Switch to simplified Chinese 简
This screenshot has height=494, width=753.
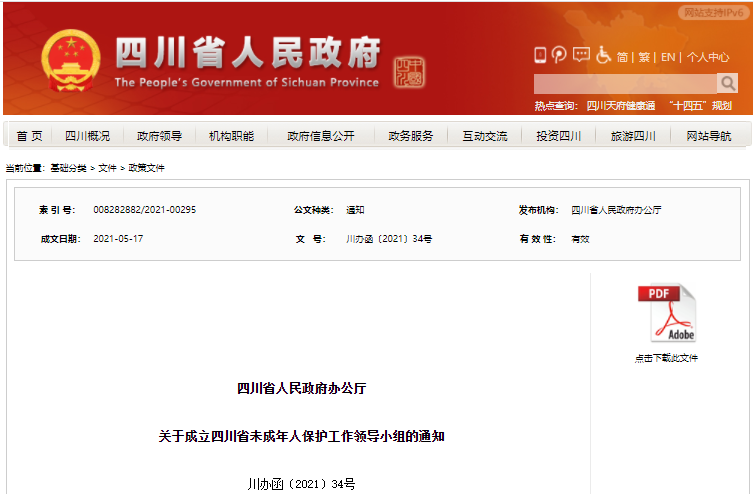[x=622, y=57]
